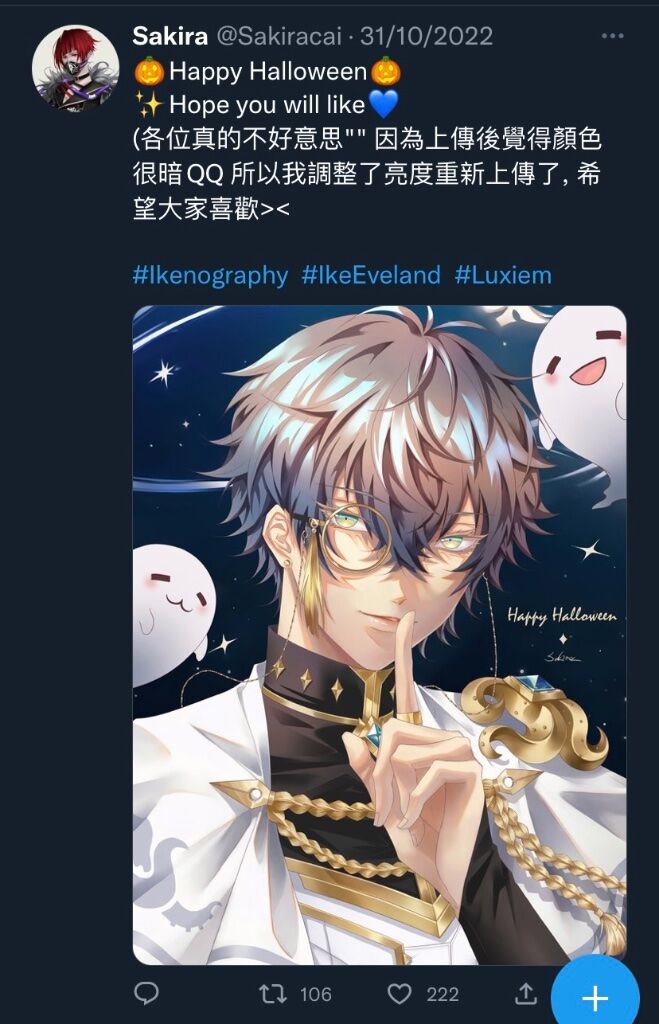Screen dimensions: 659x1024
Task: Tap the blue heart emoji in tweet text
Action: click(383, 104)
